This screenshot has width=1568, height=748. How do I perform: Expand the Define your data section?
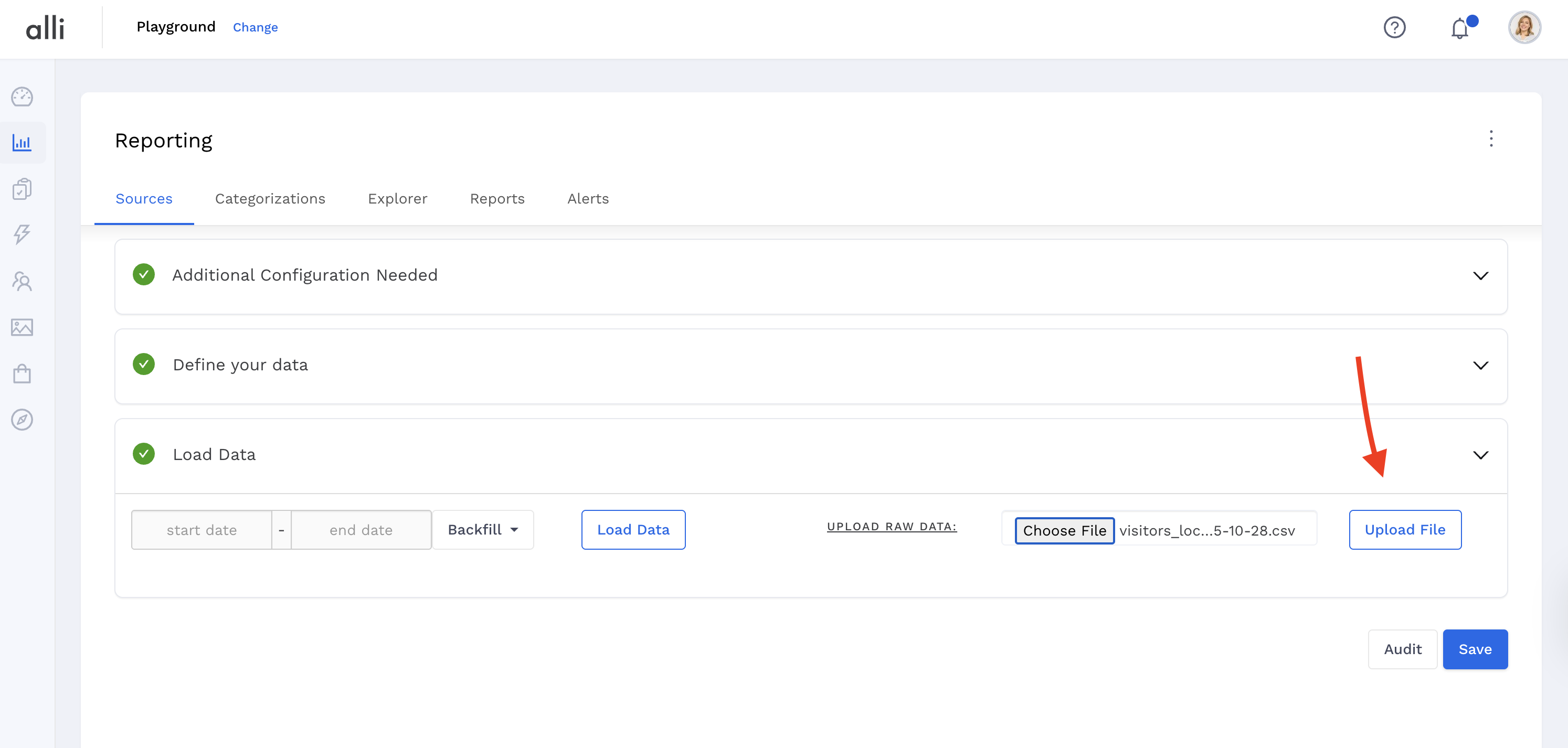pyautogui.click(x=1480, y=365)
